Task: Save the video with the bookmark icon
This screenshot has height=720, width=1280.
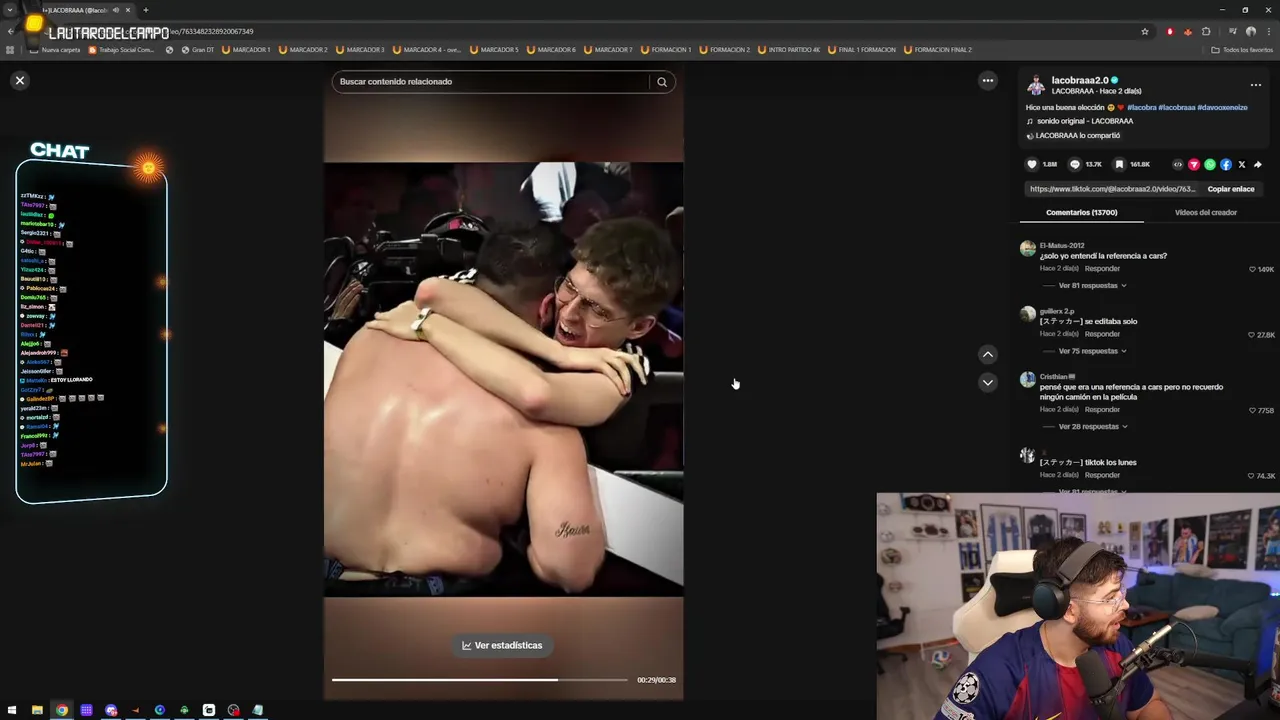Action: click(x=1119, y=165)
